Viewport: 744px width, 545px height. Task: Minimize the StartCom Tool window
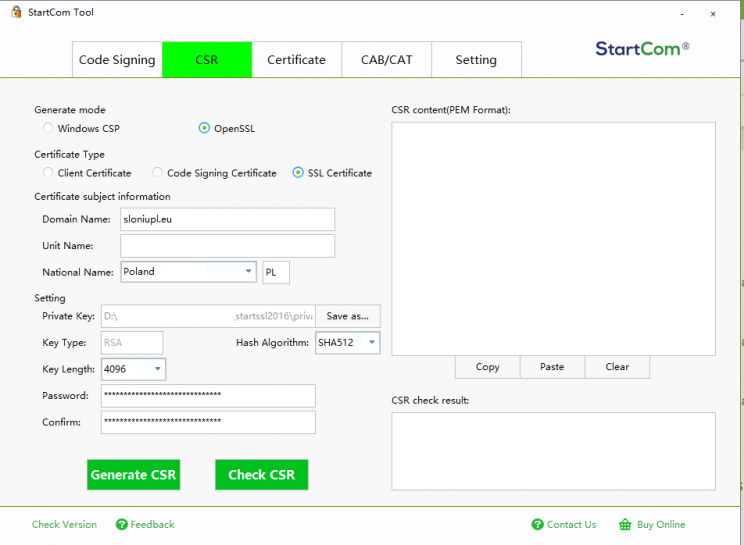pyautogui.click(x=682, y=14)
